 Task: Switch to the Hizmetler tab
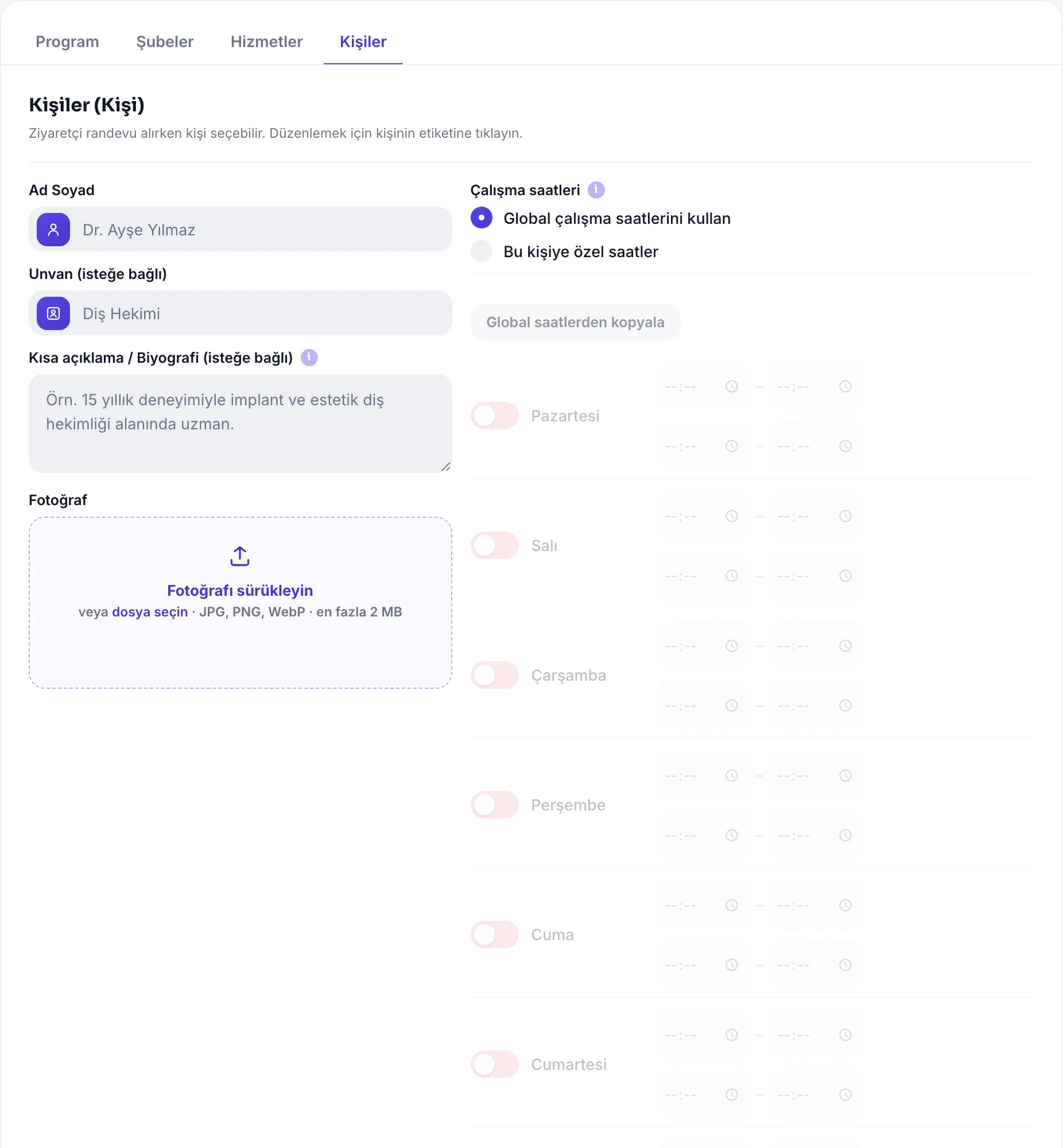pos(266,42)
